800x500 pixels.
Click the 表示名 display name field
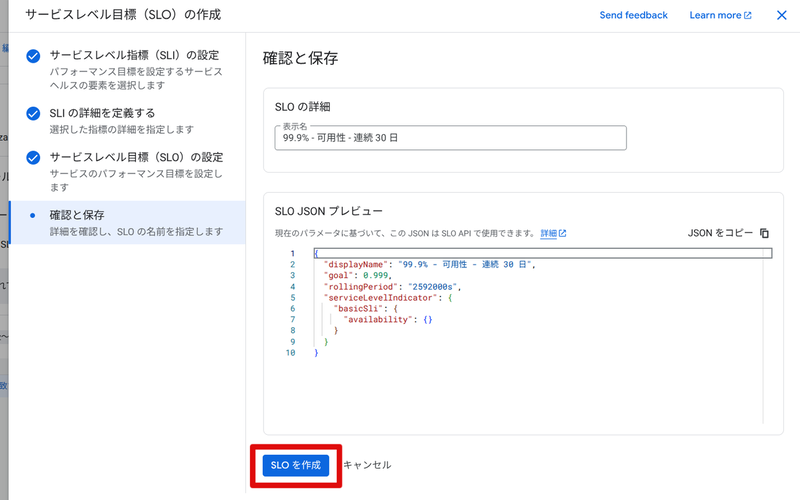pos(451,138)
